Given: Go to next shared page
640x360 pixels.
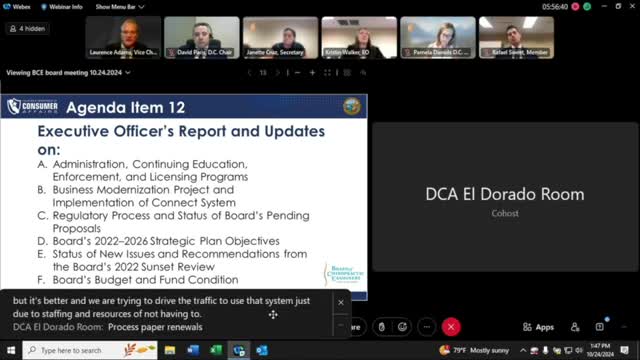Looking at the screenshot, I should 278,73.
